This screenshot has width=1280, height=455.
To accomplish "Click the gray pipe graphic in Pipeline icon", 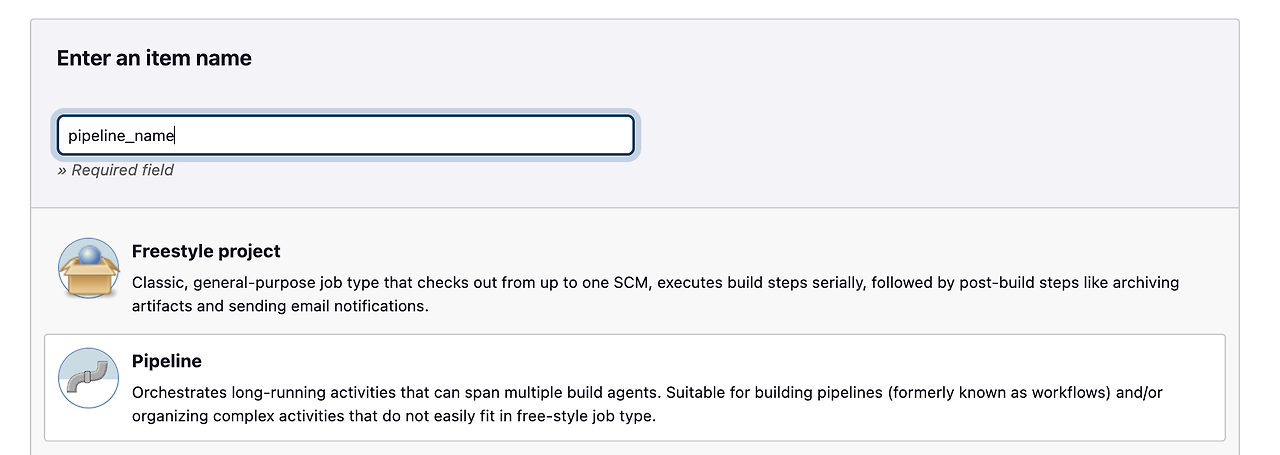I will (x=88, y=380).
